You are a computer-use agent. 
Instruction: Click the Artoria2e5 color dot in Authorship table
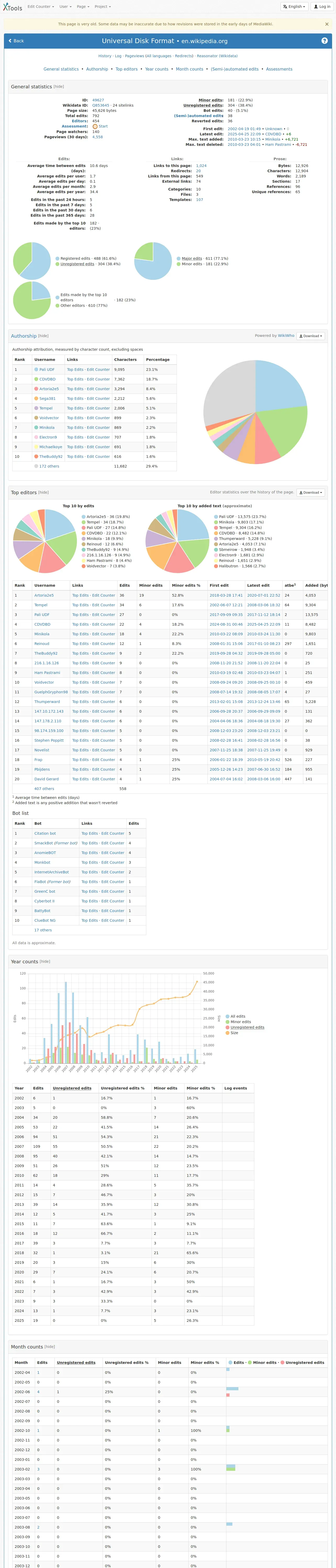[x=36, y=389]
